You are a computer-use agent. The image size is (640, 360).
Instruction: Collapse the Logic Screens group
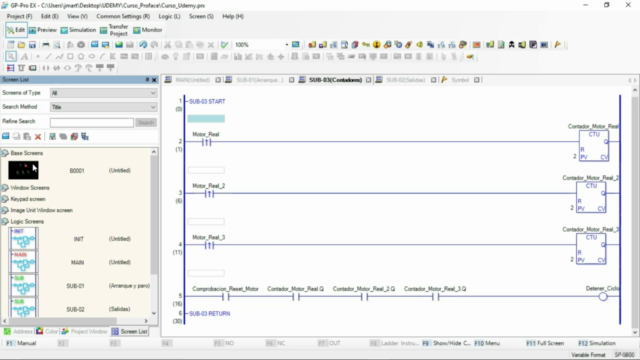click(5, 222)
